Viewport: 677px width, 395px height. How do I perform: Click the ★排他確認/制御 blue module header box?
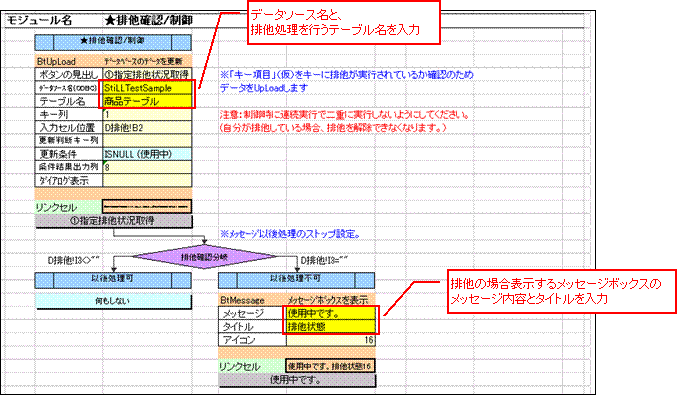113,42
